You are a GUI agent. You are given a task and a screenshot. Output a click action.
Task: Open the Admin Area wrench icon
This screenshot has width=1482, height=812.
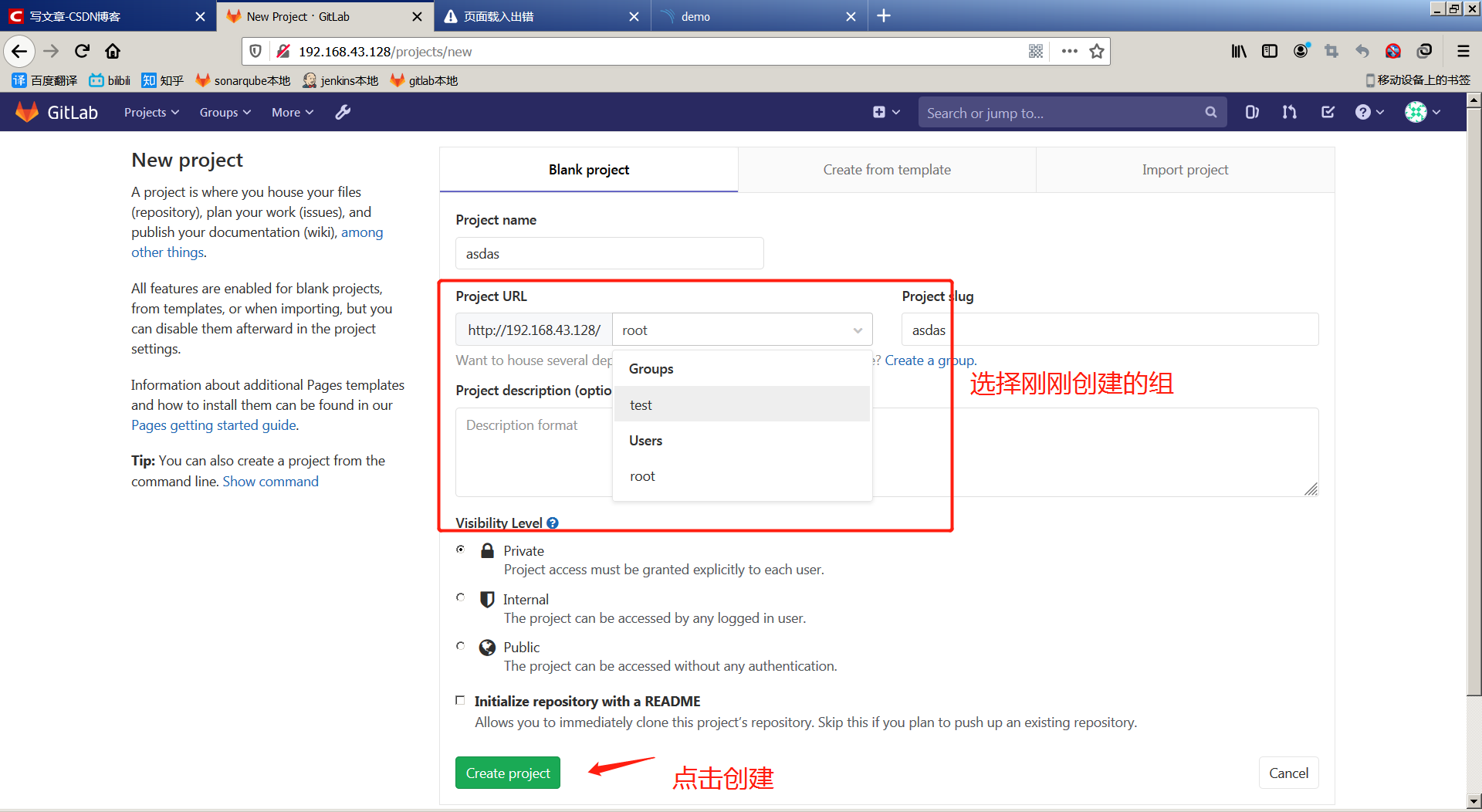342,112
